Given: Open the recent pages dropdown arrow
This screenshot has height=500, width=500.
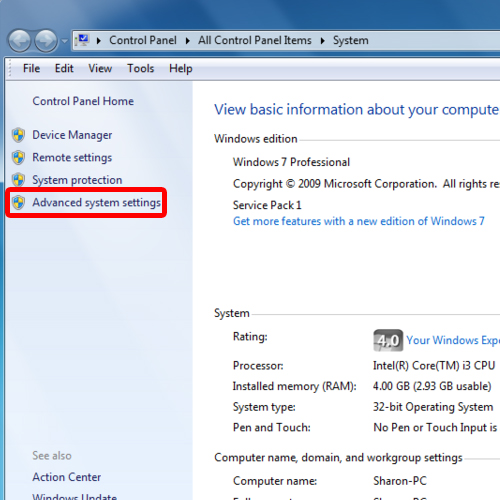Looking at the screenshot, I should 64,41.
